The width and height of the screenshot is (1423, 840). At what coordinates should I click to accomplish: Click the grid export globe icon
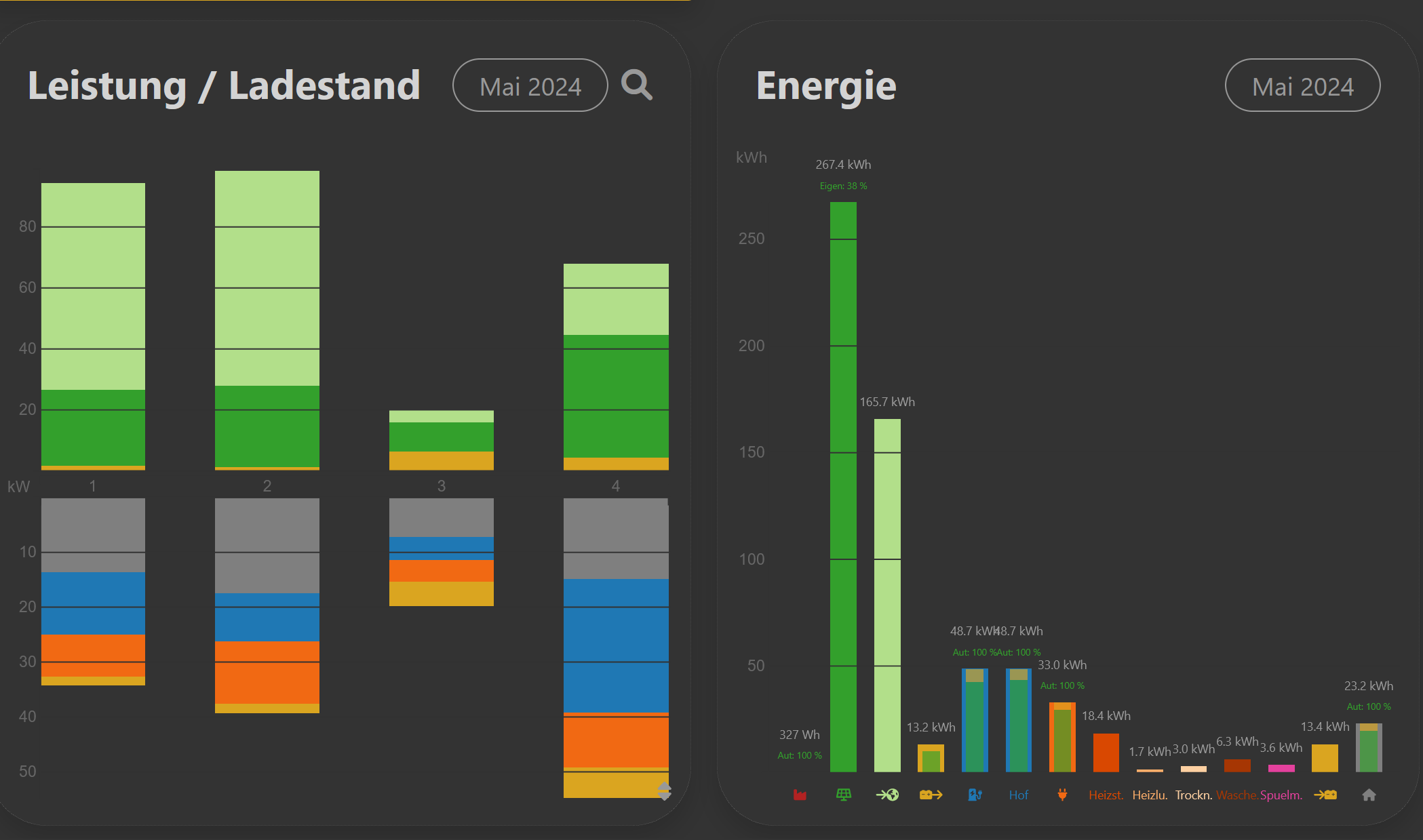coord(887,795)
